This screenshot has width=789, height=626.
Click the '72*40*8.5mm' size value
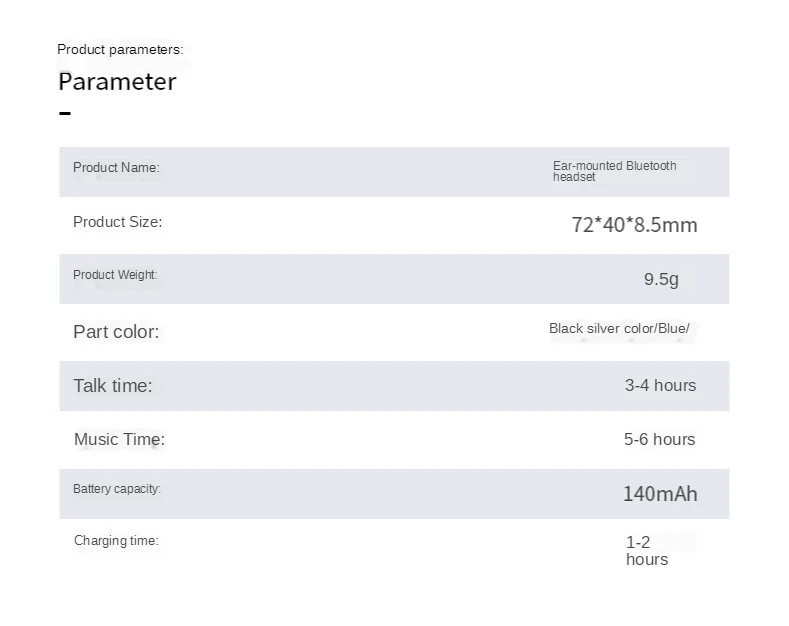tap(635, 225)
